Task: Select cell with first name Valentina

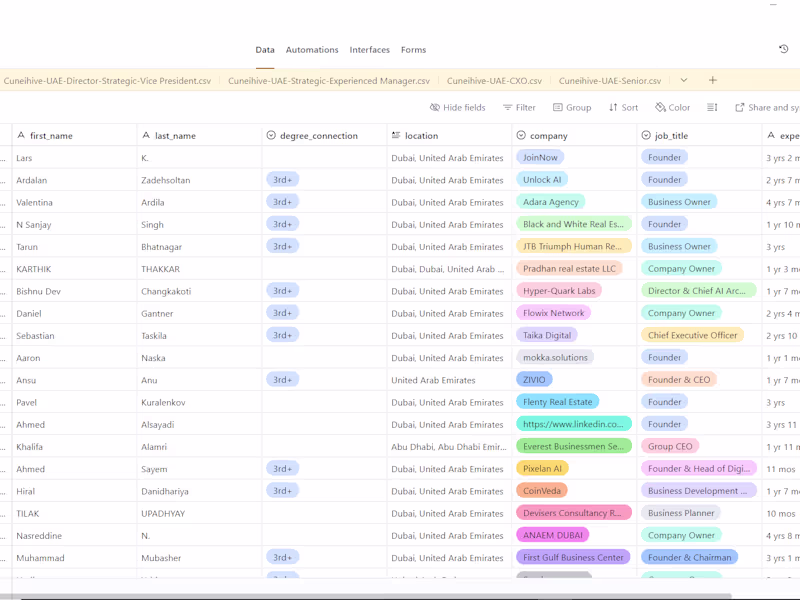Action: pyautogui.click(x=74, y=202)
